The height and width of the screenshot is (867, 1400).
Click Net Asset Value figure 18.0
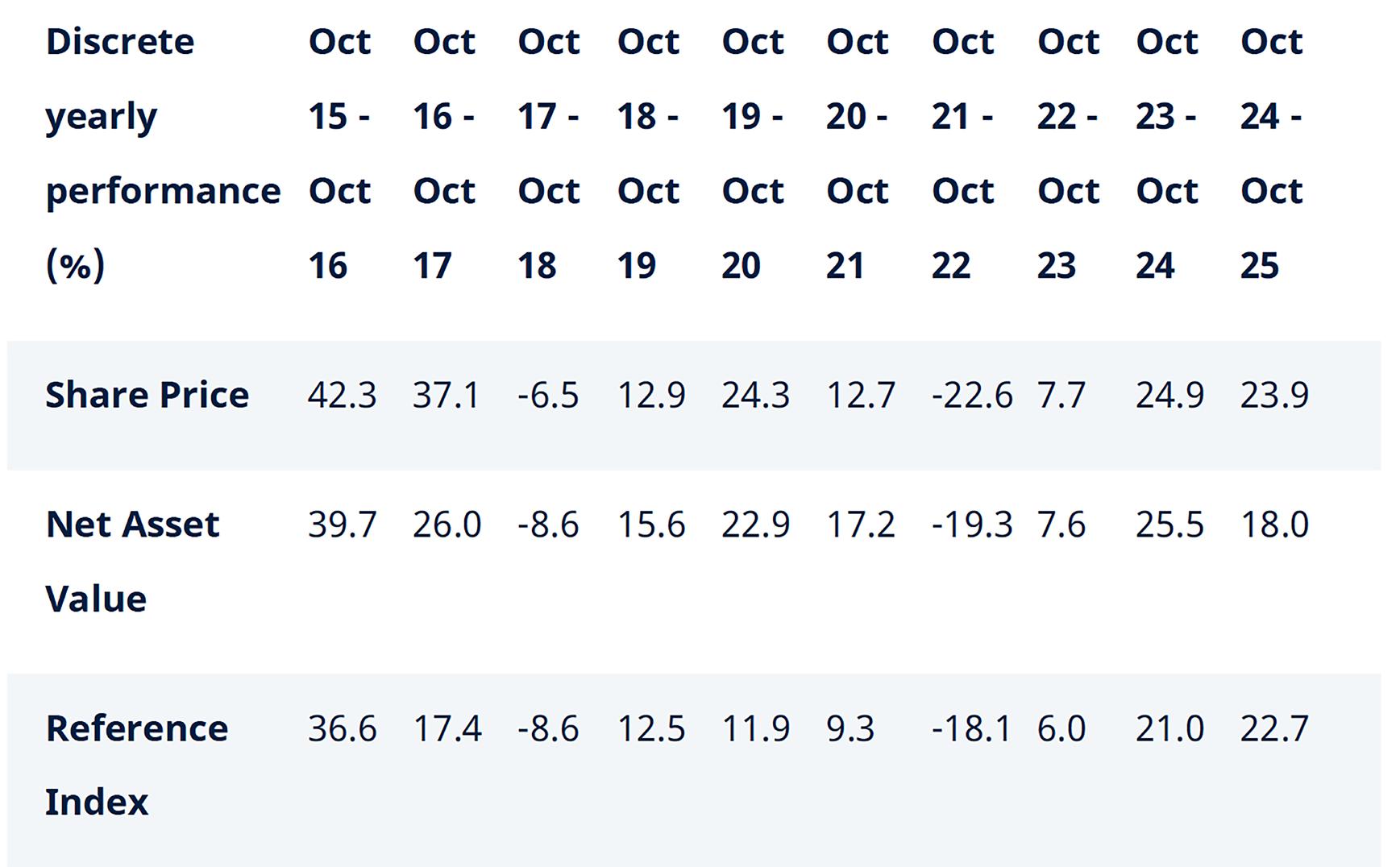(1274, 525)
